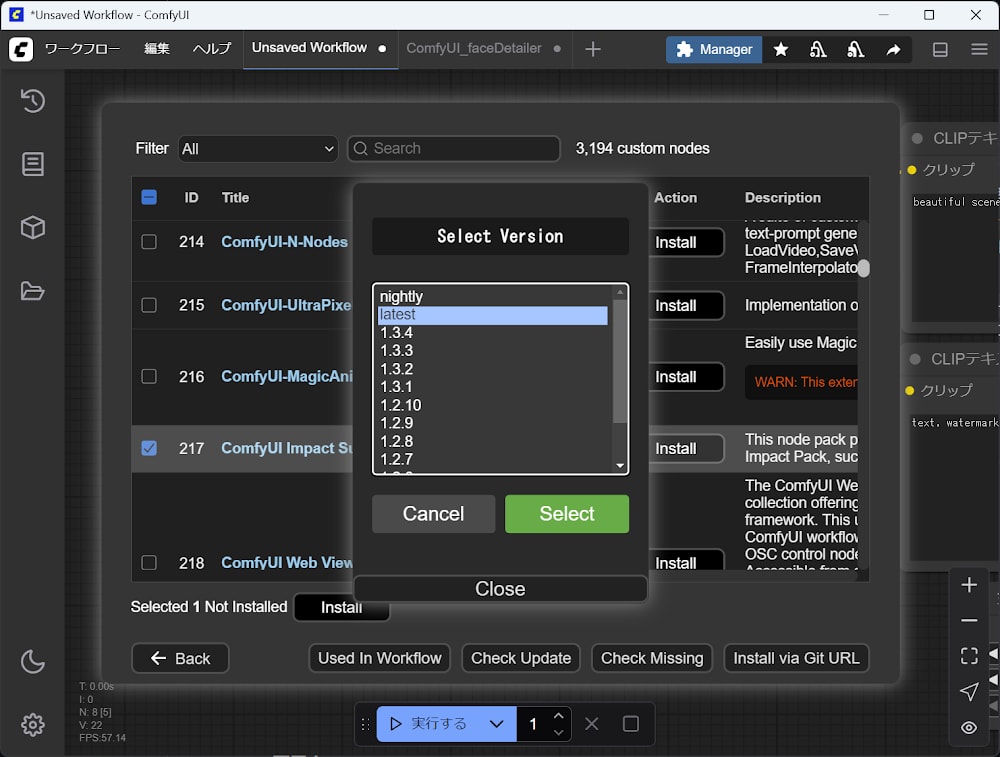
Task: Open the node library sidebar icon
Action: click(33, 164)
